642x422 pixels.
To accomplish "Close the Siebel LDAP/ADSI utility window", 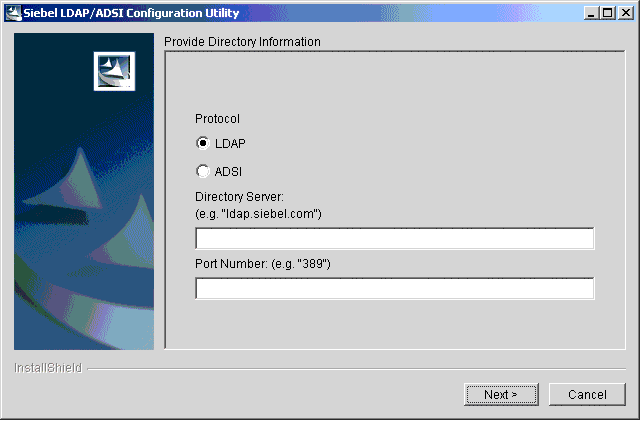I will pos(626,13).
